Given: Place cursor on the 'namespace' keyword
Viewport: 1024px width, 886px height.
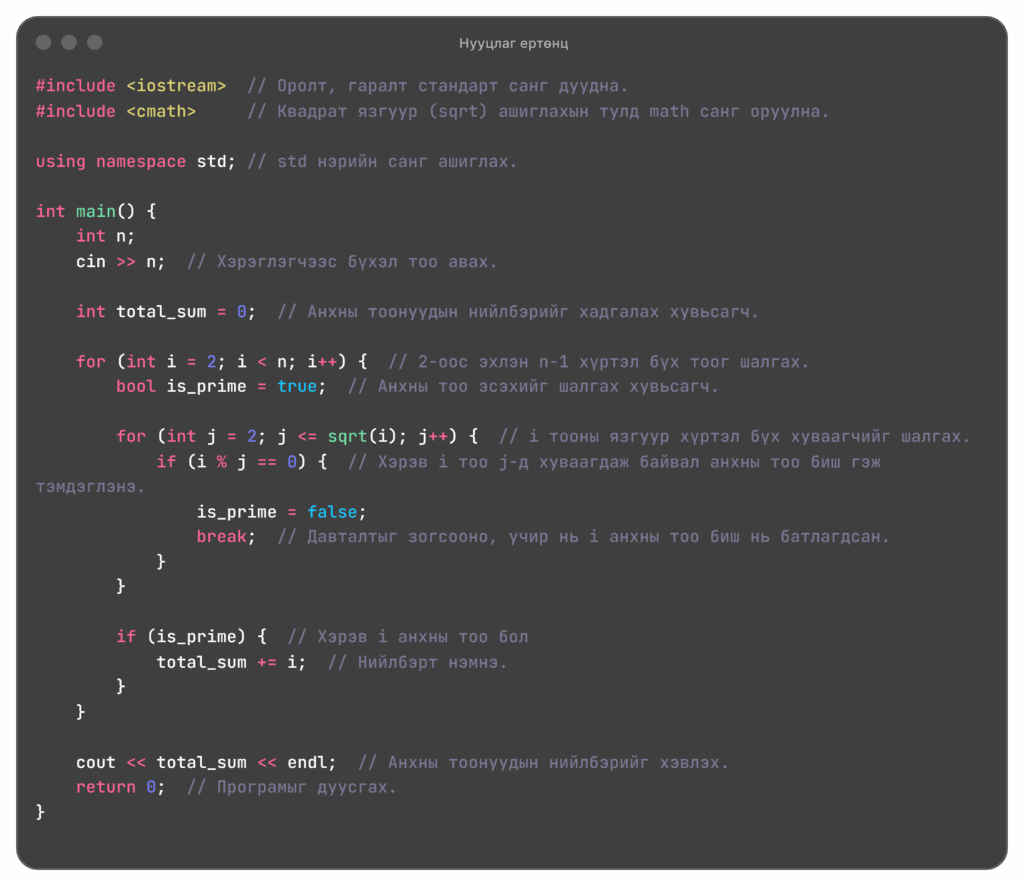Looking at the screenshot, I should (x=141, y=161).
